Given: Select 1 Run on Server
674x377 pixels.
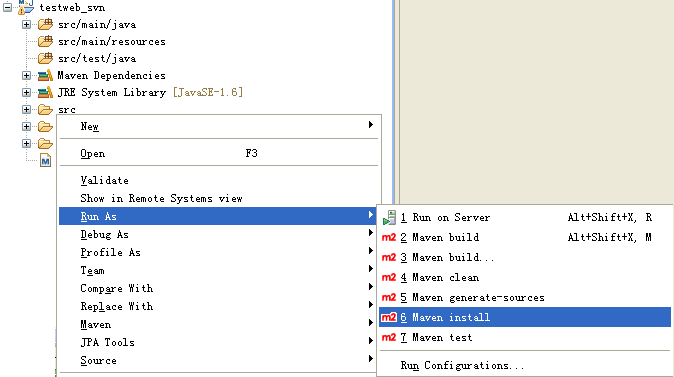Looking at the screenshot, I should pyautogui.click(x=525, y=218).
